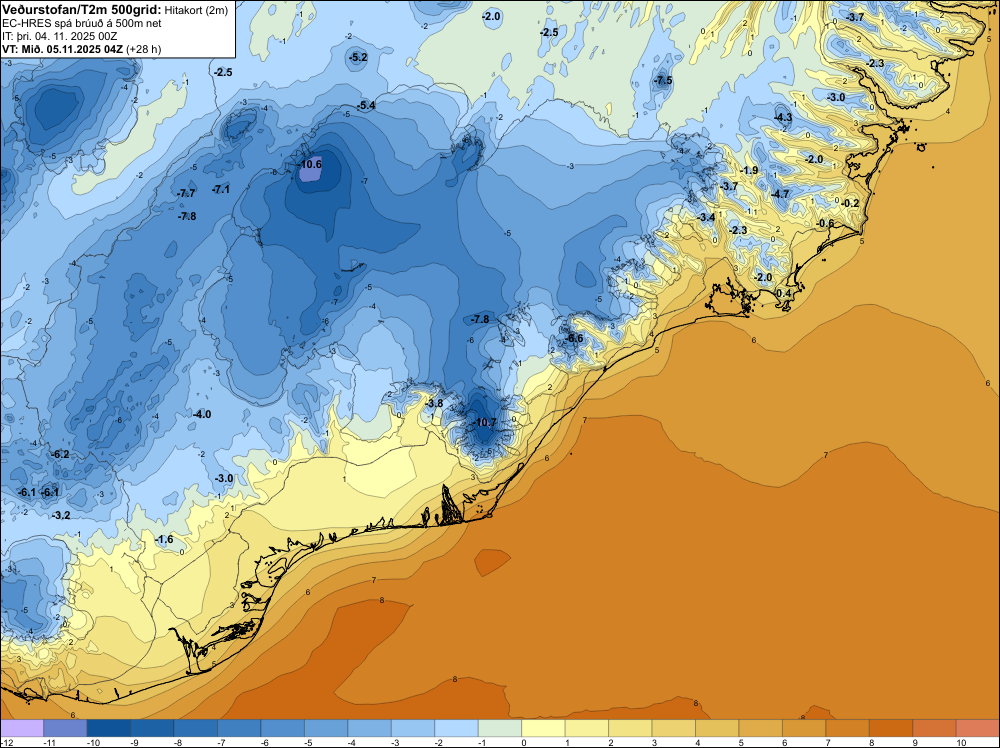This screenshot has height=748, width=1000.
Task: Click the -6.6 temperature label
Action: pyautogui.click(x=575, y=338)
